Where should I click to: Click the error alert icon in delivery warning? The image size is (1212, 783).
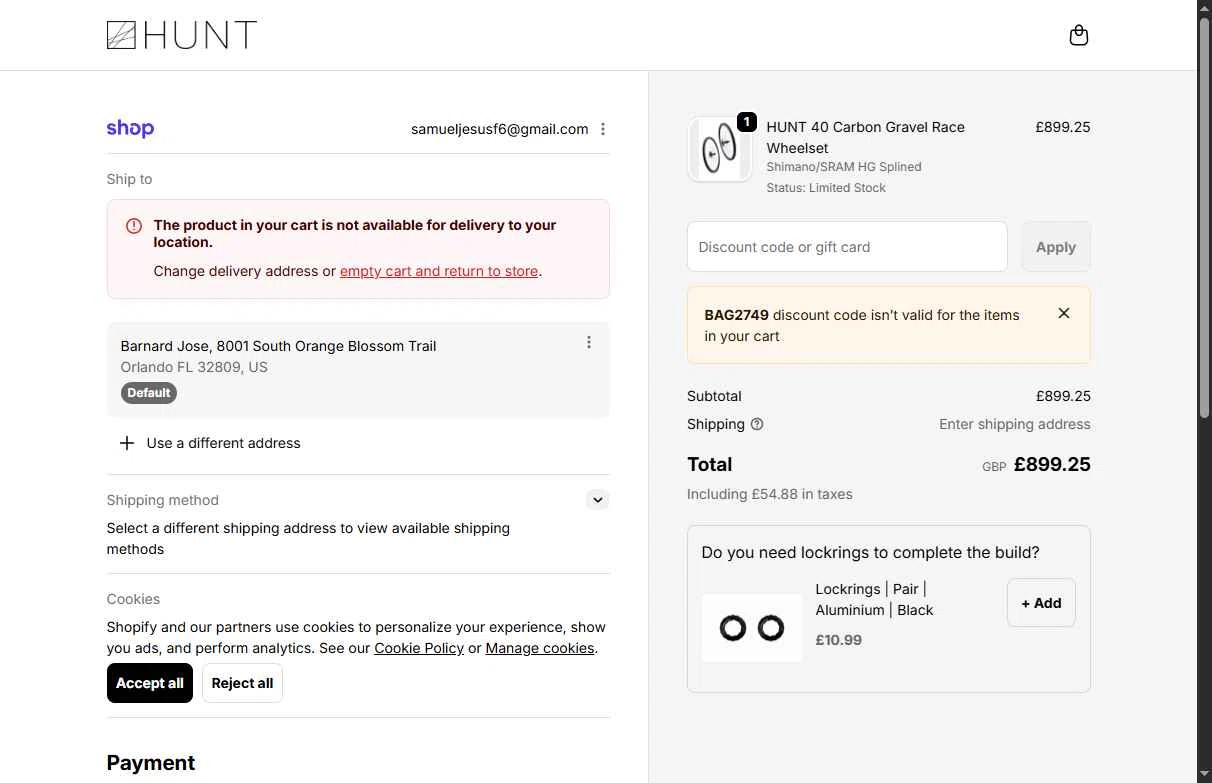(x=134, y=226)
